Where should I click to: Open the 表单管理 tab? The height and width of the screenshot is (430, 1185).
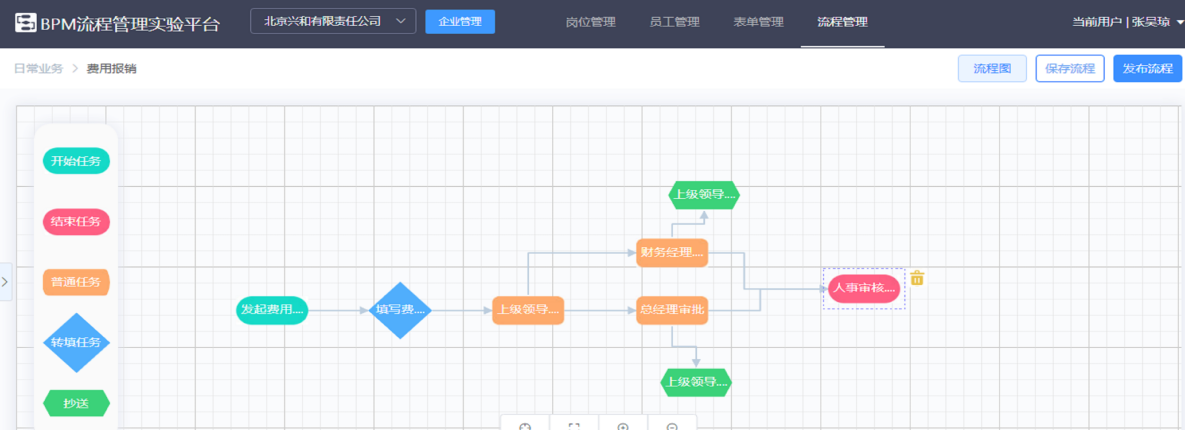(x=758, y=22)
